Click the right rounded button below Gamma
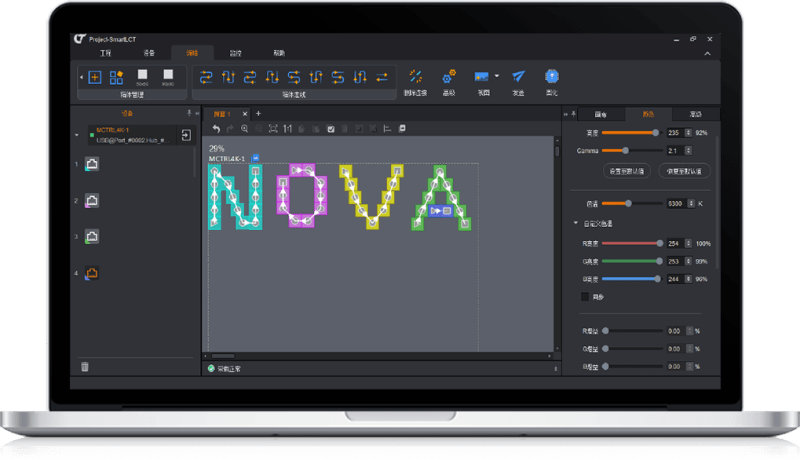The height and width of the screenshot is (460, 800). pos(684,171)
